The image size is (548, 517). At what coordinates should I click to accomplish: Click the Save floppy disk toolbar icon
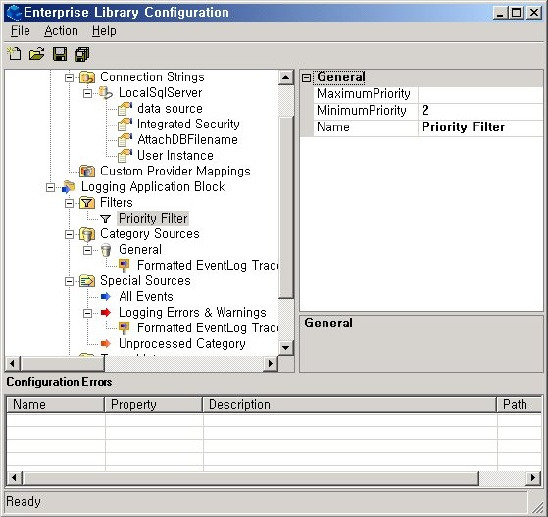(60, 54)
